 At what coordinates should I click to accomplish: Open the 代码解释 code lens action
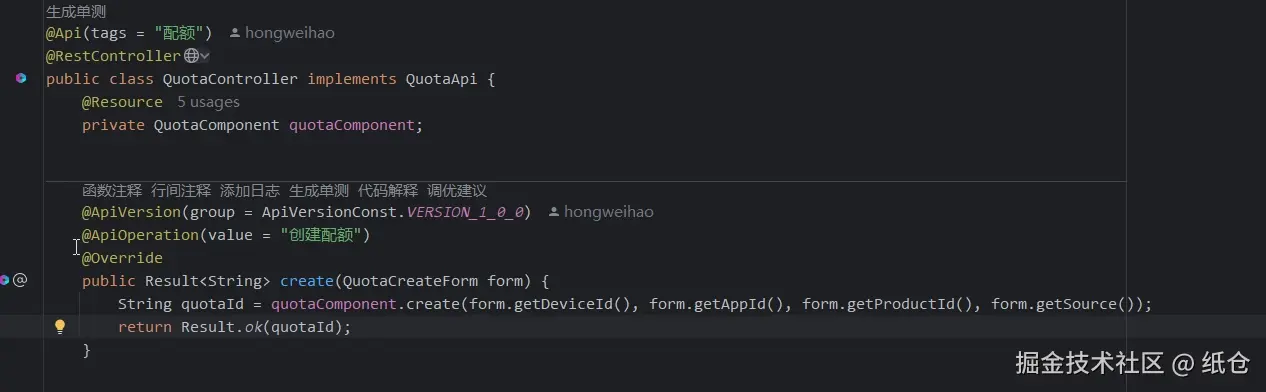click(x=388, y=190)
